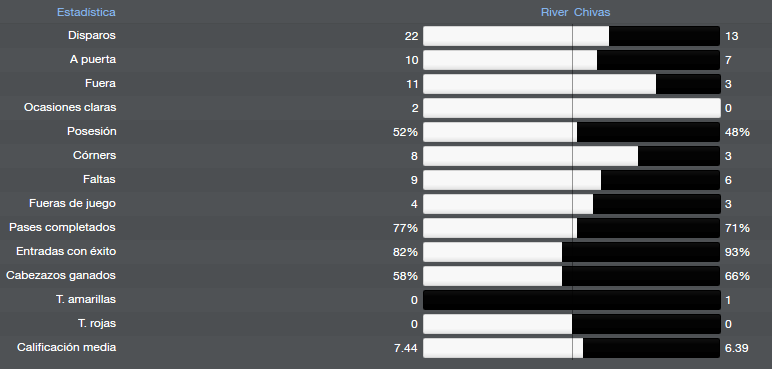772x369 pixels.
Task: Select the Cabezazos ganados label
Action: 61,275
